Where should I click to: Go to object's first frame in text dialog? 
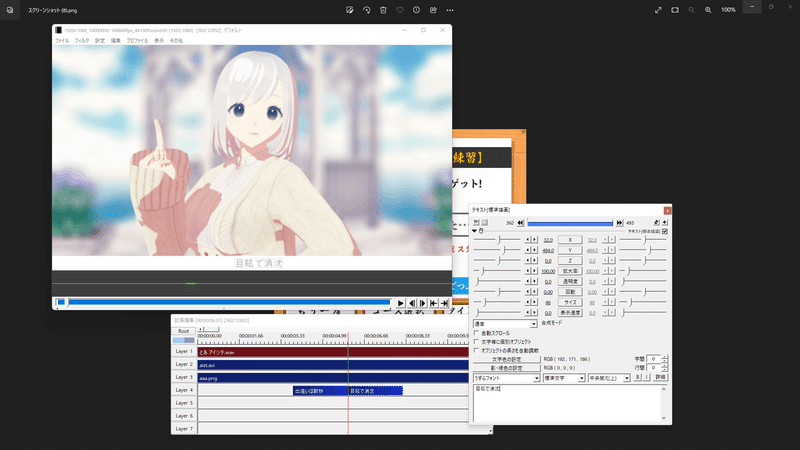coord(520,223)
